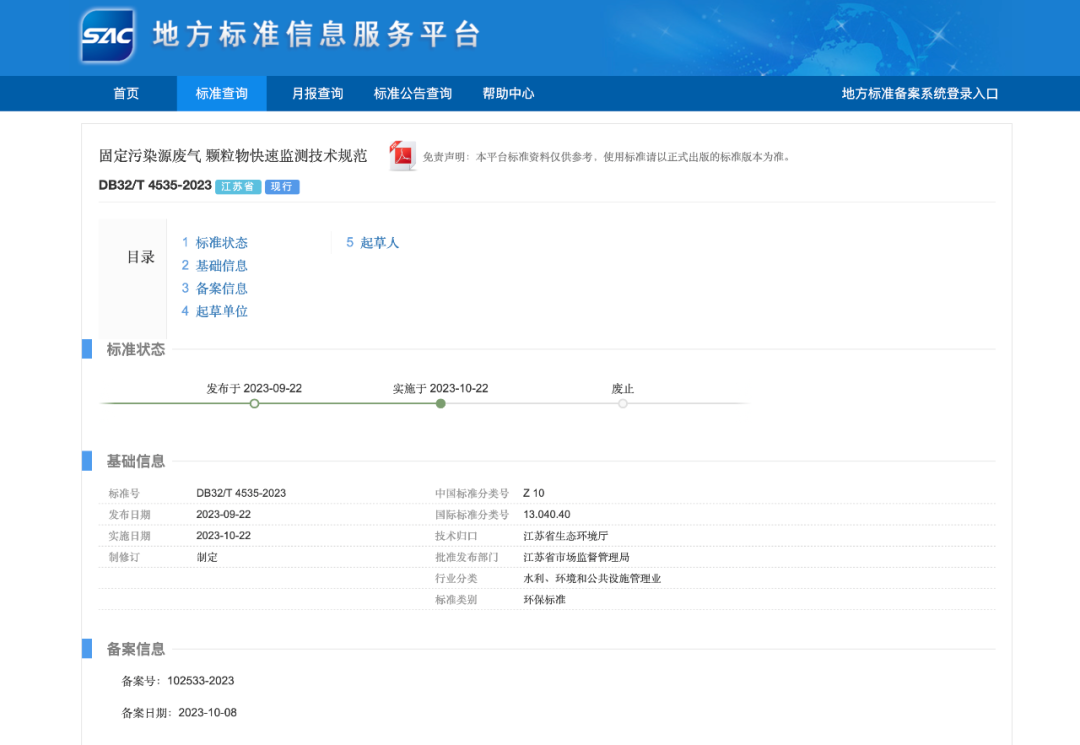Click the 技术归口 value 江苏省生态环境厅

click(565, 536)
